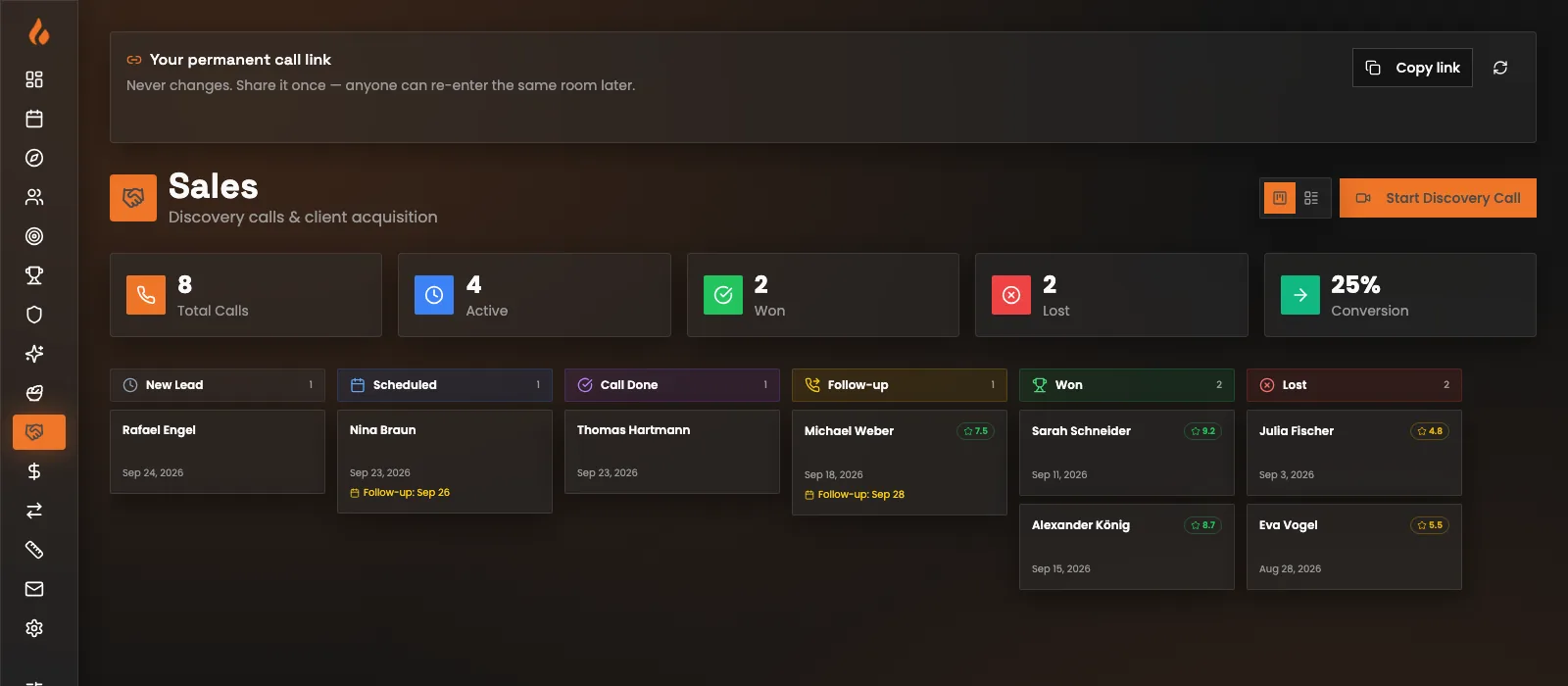Click the green arrow Conversion icon

click(x=1300, y=295)
